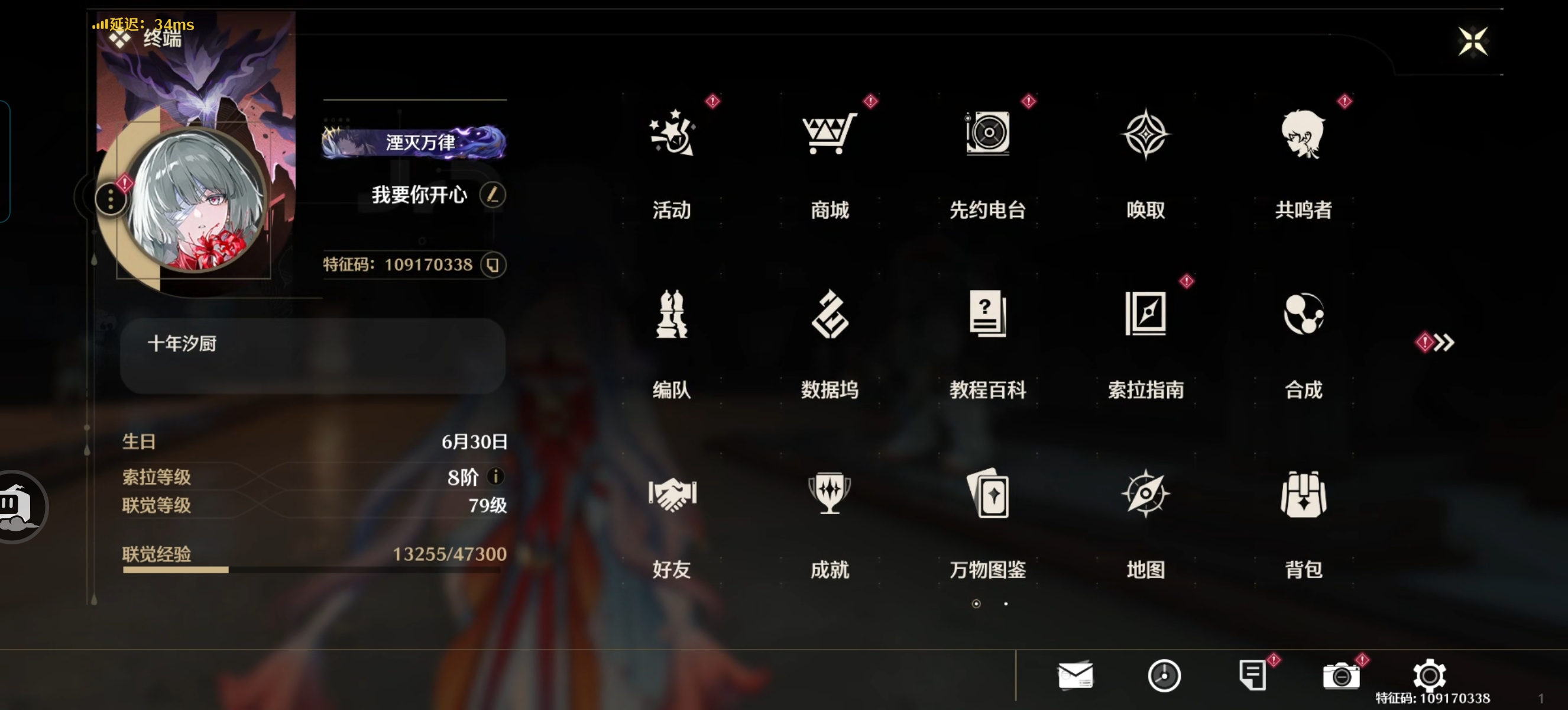Edit nickname 我要你开心 with pencil button
1568x710 pixels.
point(492,195)
